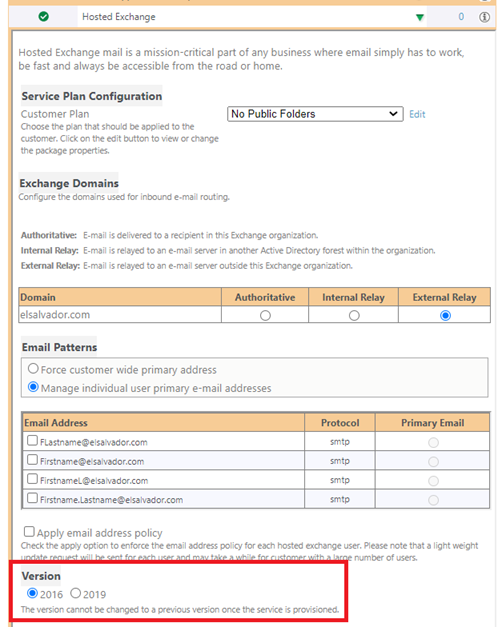Collapse Hosted Exchange using green triangle

pyautogui.click(x=420, y=18)
